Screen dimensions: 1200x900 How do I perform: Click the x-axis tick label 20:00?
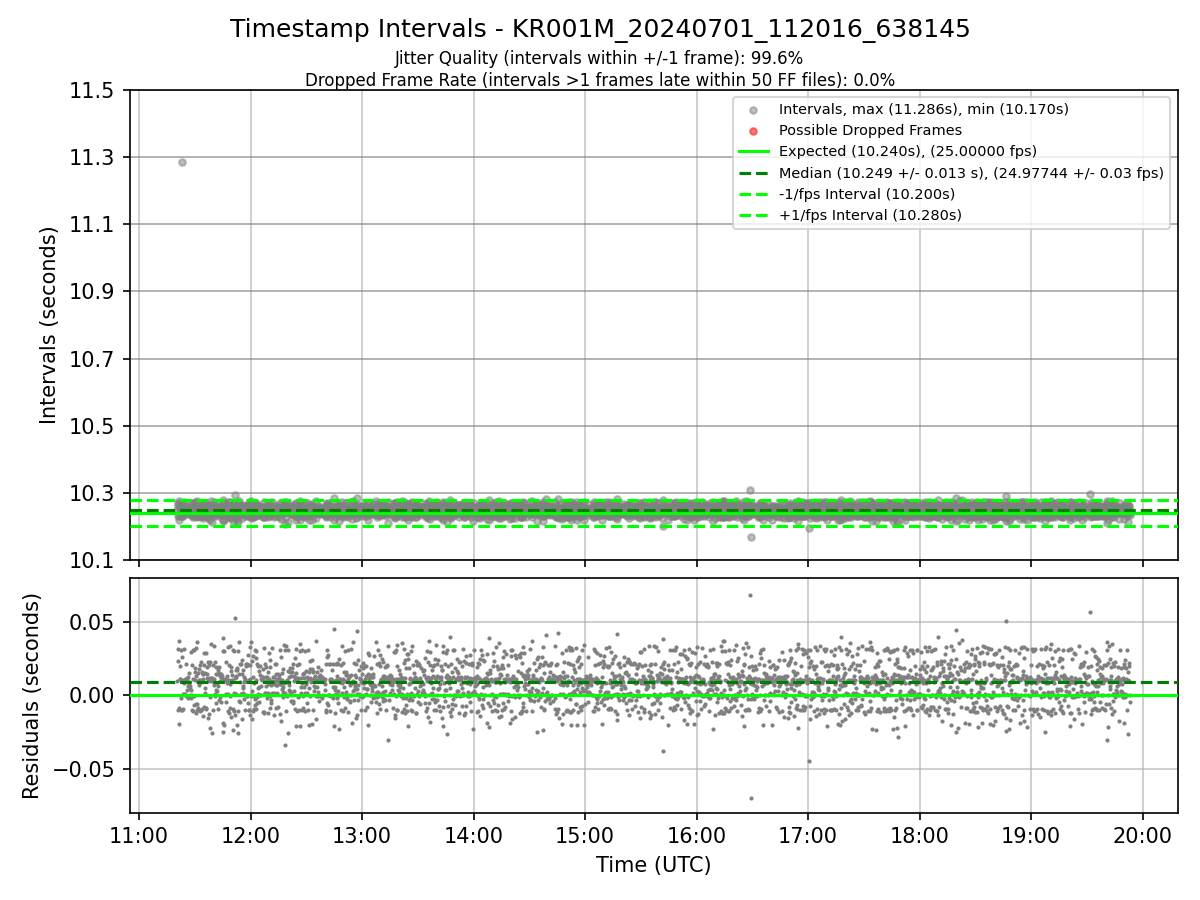(1143, 835)
